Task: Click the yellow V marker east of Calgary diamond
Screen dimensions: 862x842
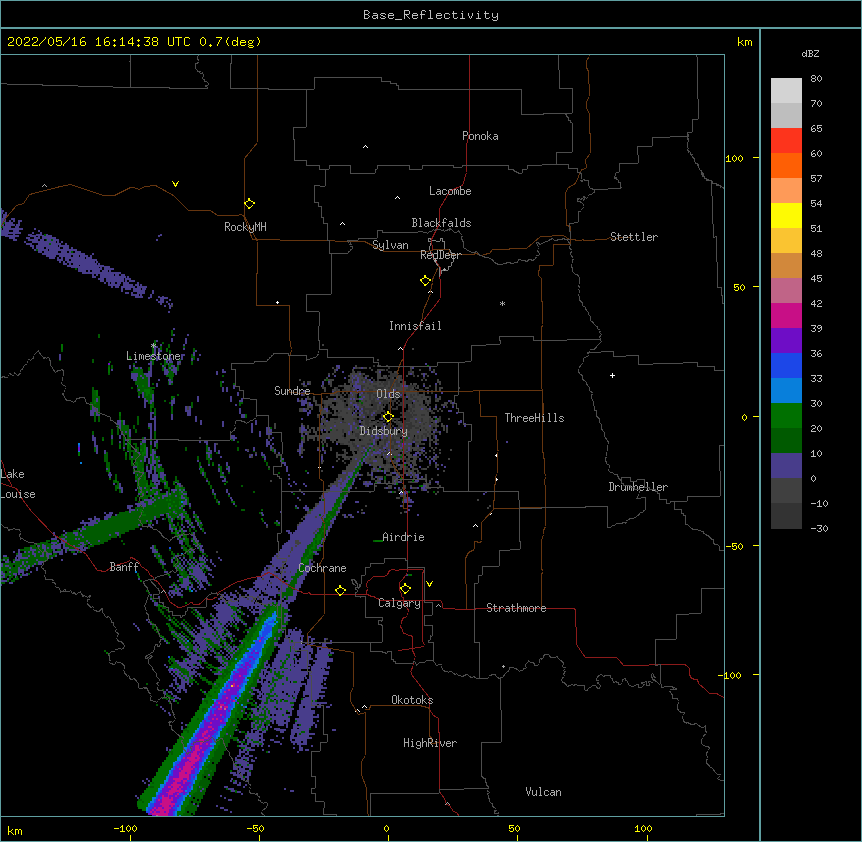Action: 429,584
